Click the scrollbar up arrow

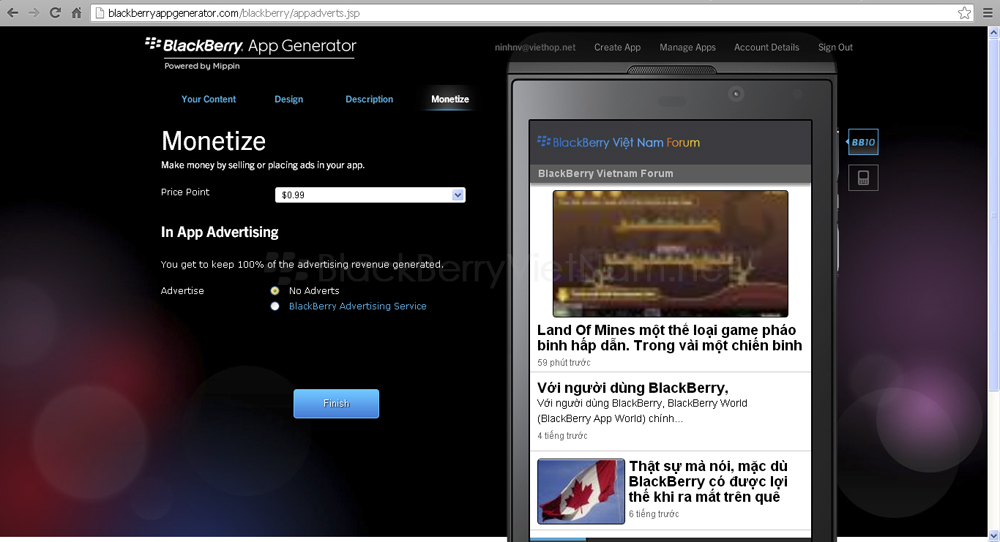994,31
